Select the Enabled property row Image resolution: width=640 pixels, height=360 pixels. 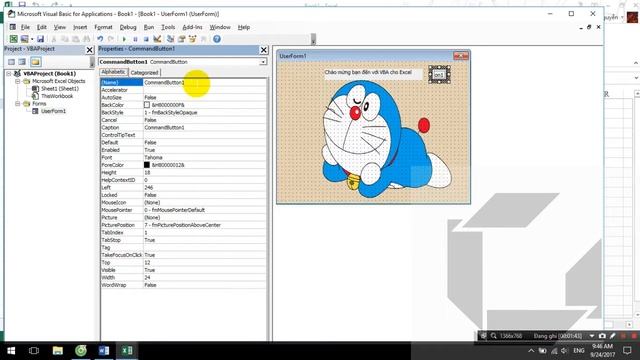184,150
